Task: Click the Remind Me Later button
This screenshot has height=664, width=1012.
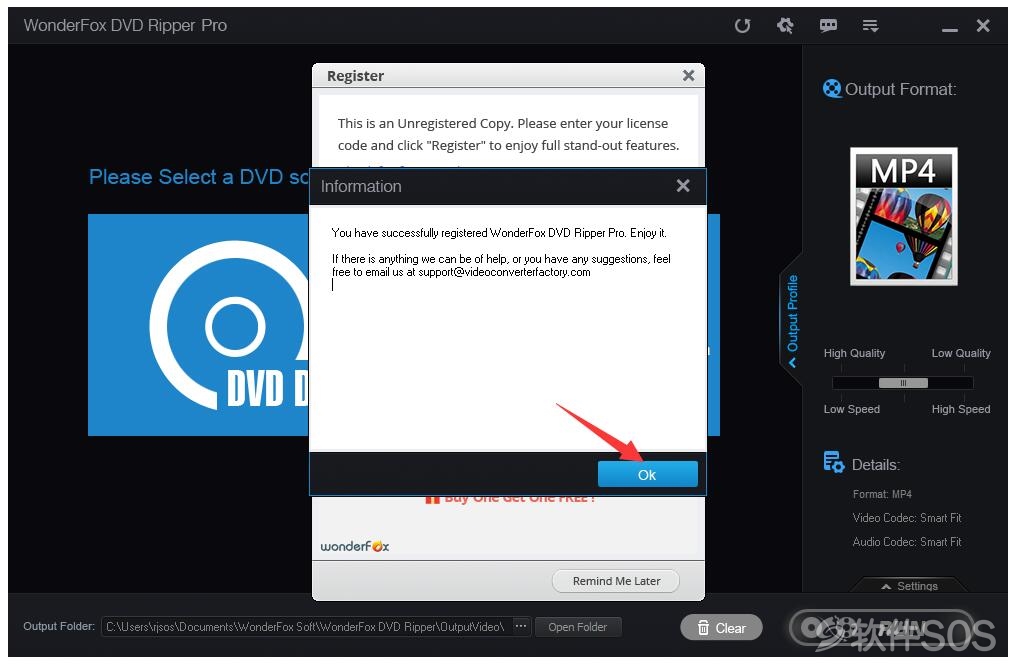Action: 616,581
